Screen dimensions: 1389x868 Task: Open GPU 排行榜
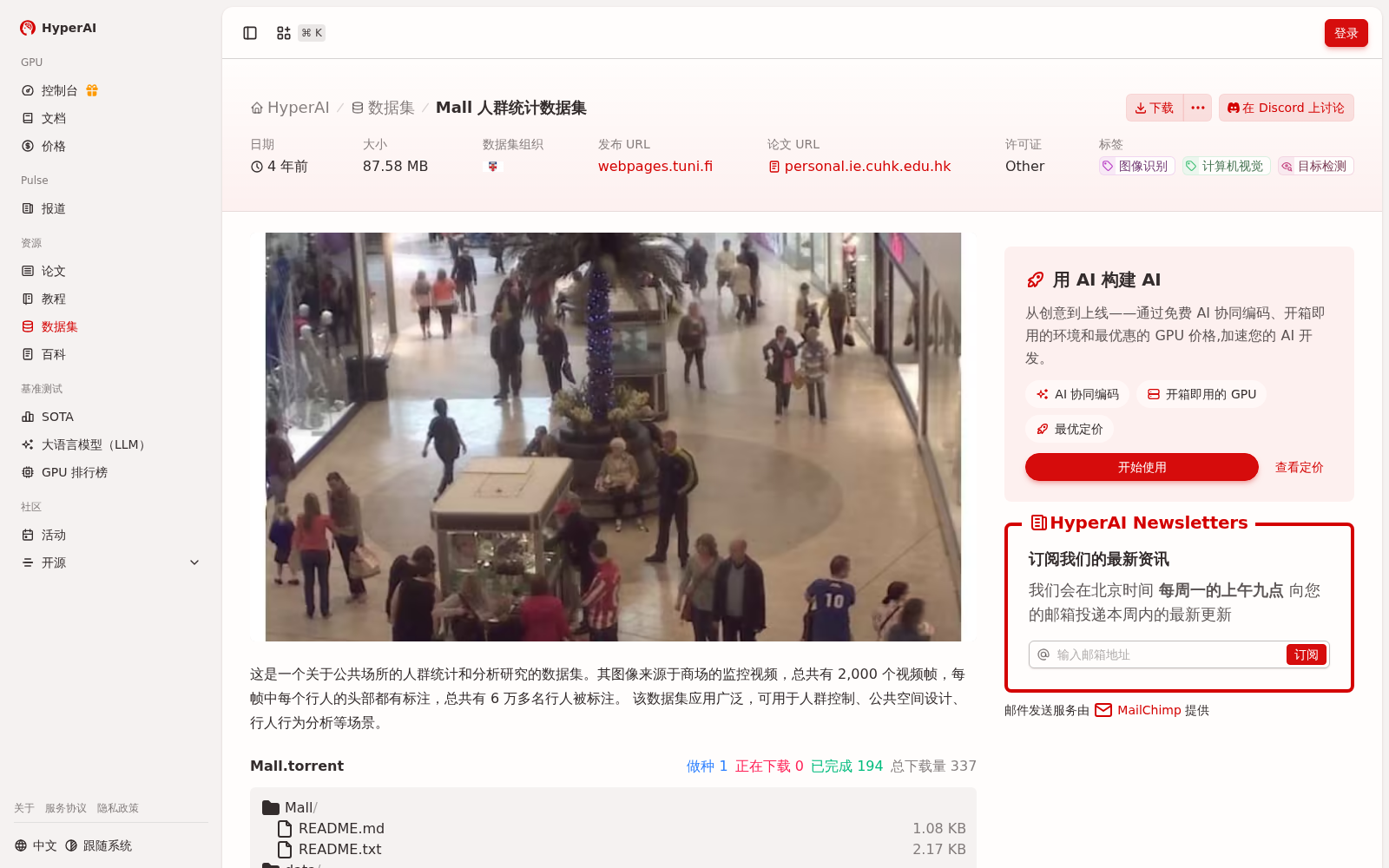[x=64, y=472]
